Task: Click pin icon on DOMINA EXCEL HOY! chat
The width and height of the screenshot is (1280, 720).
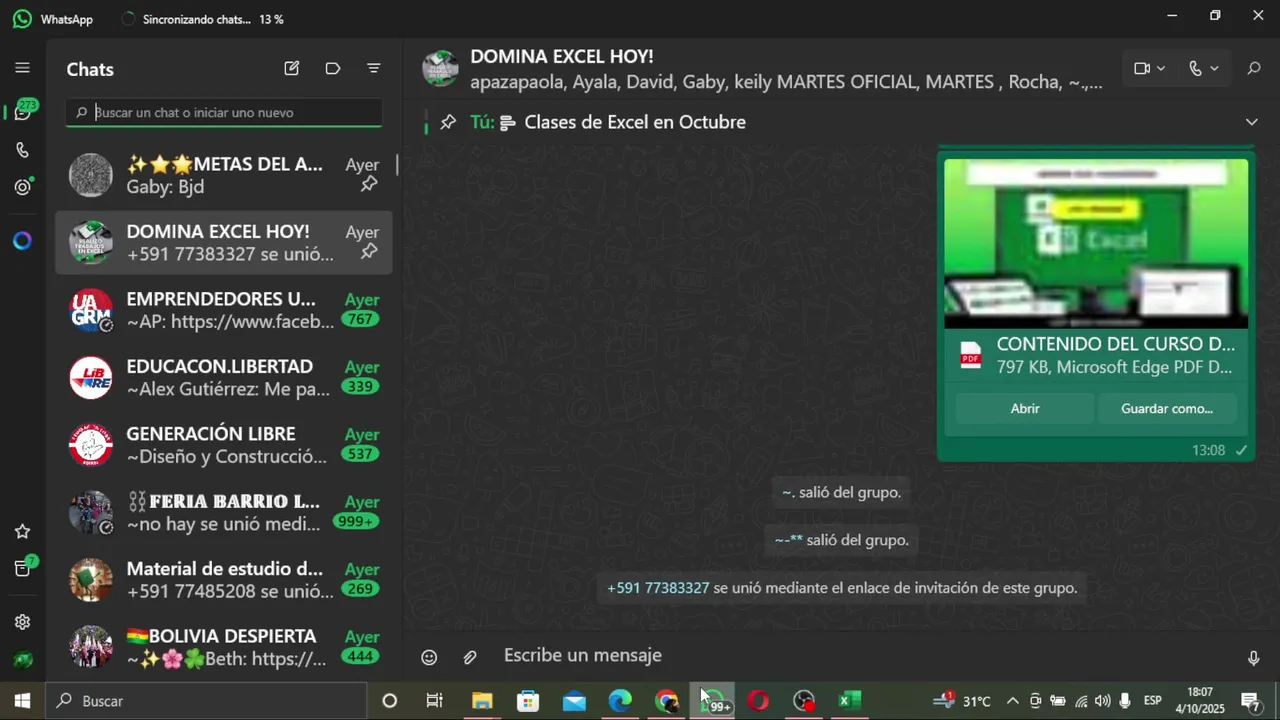Action: click(369, 251)
